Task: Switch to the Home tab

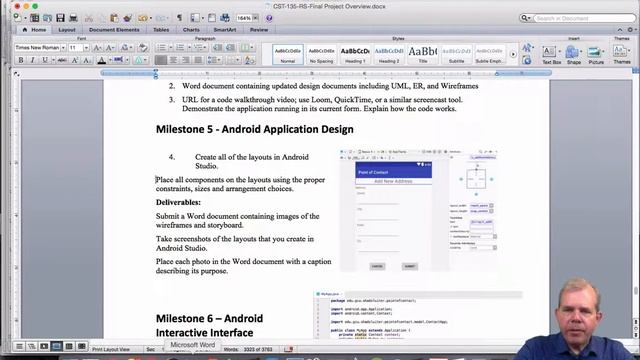Action: [34, 30]
